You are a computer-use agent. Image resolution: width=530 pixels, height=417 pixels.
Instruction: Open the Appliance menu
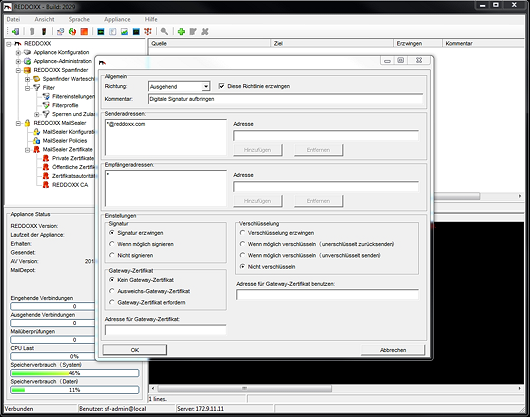tap(117, 19)
